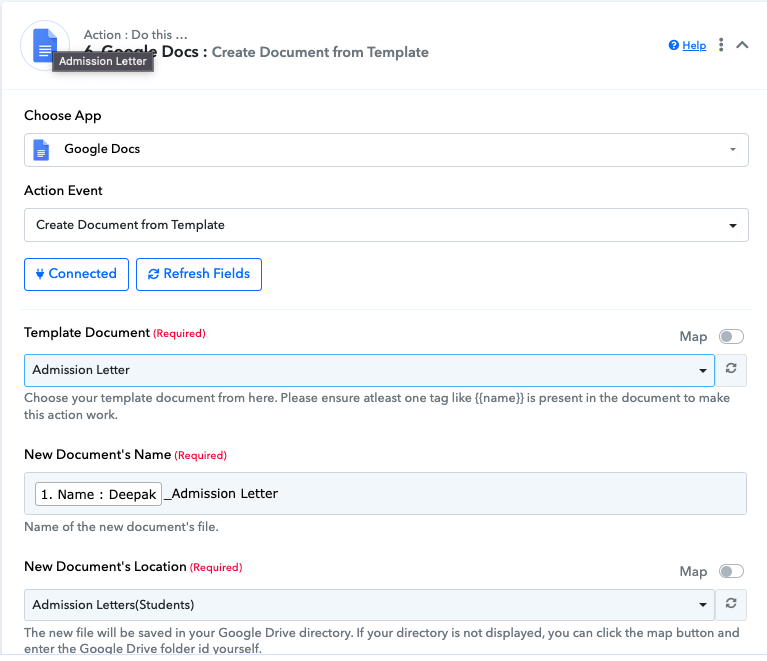Collapse the action step with the chevron

point(742,45)
